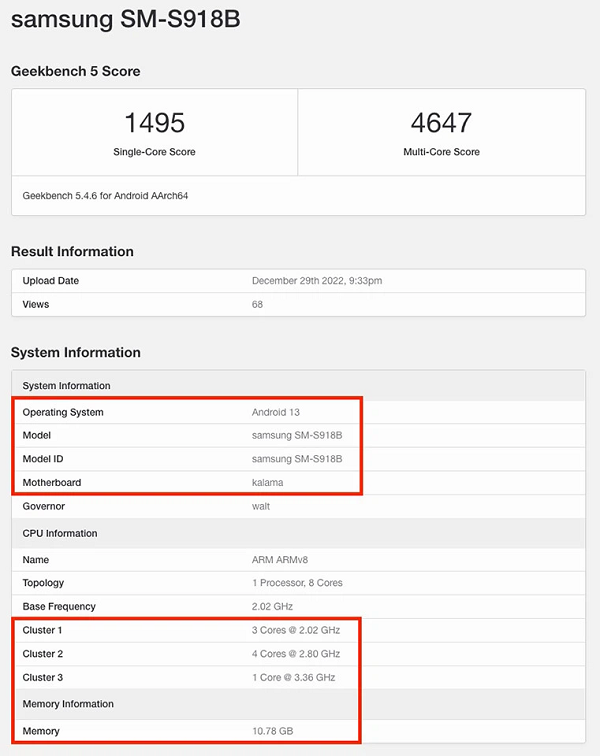Click the Result Information heading

click(x=72, y=251)
